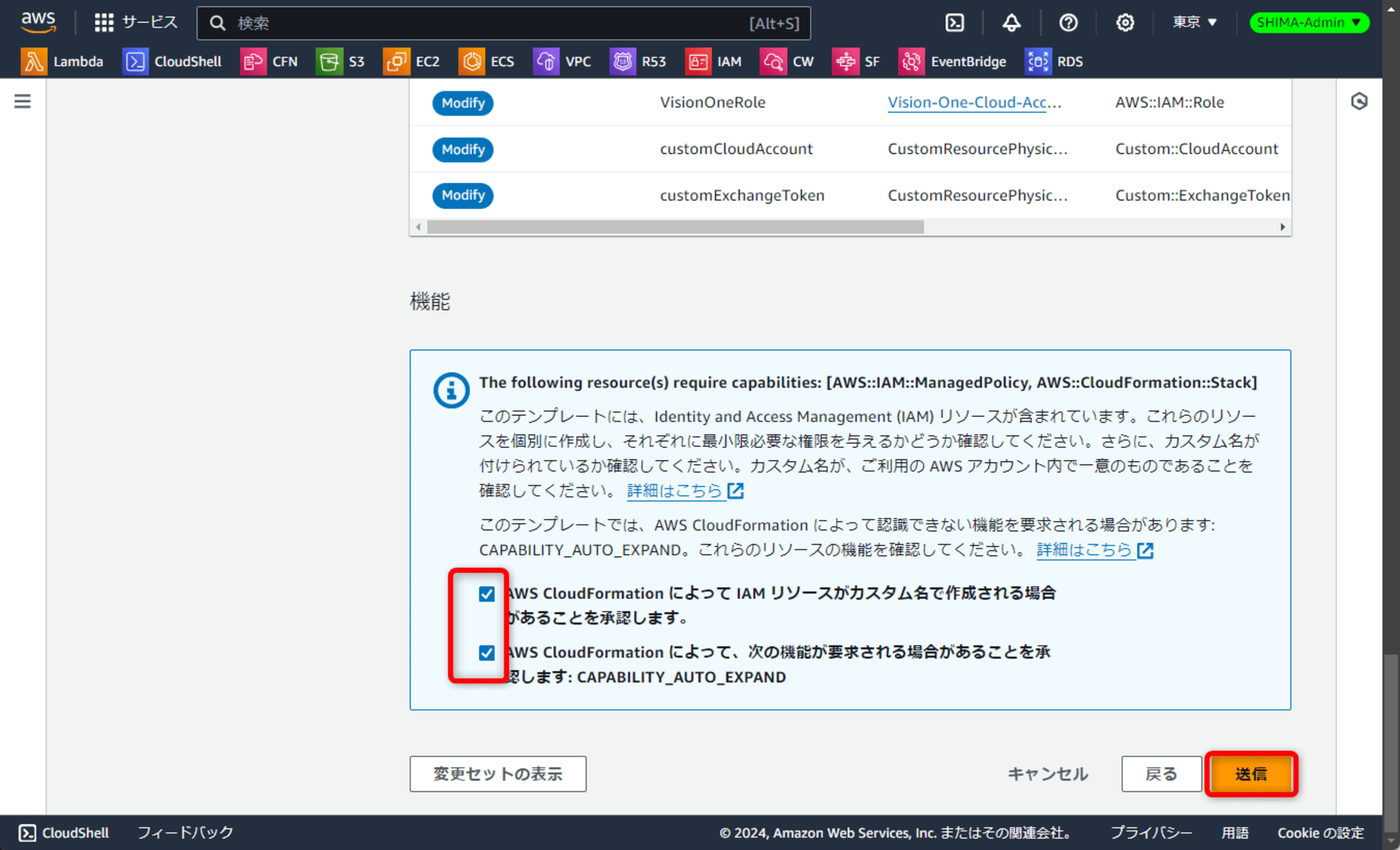
Task: Open the プライバシー footer link
Action: (1151, 833)
